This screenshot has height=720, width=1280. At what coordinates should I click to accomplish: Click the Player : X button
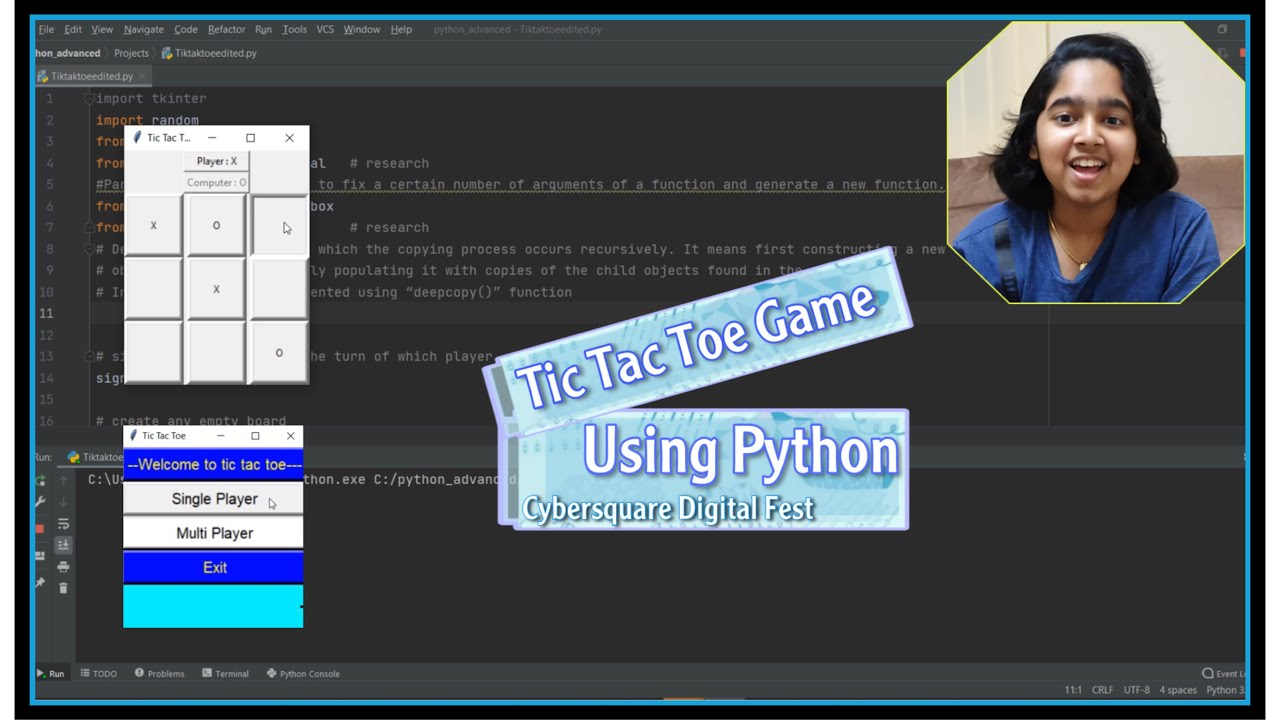coord(216,161)
